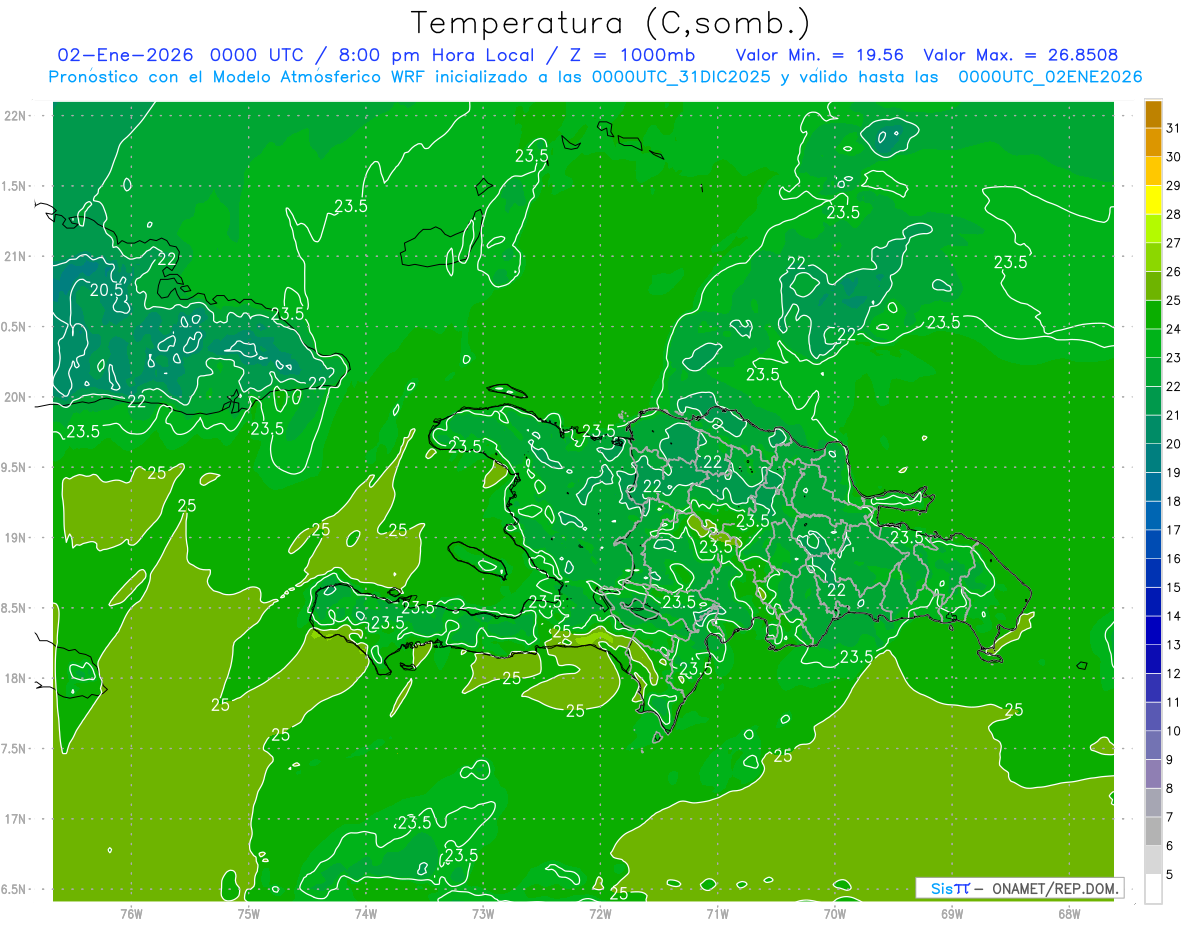Click the 21N latitude axis label
Viewport: 1200px width, 927px height.
tap(16, 256)
